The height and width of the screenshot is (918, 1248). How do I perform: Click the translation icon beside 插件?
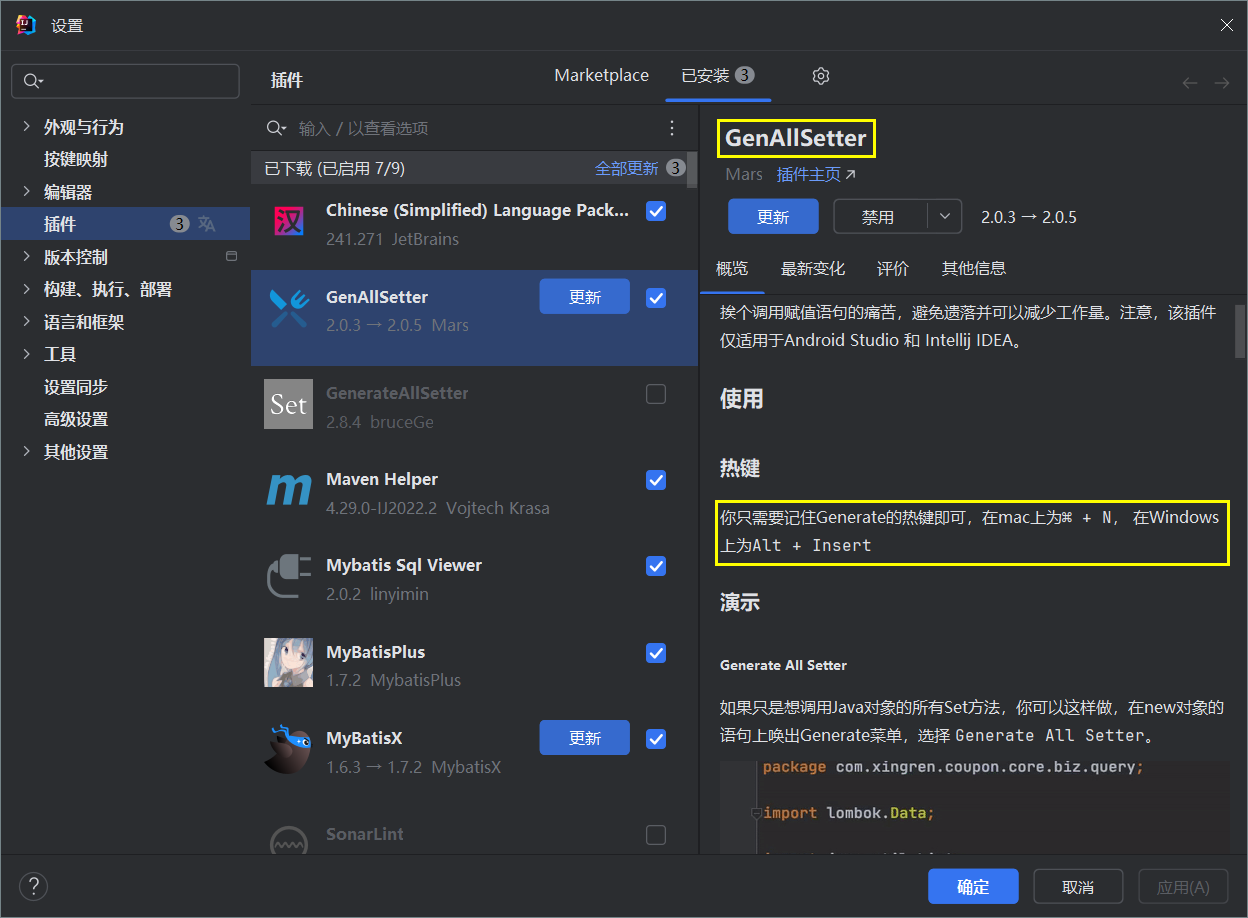[x=206, y=224]
